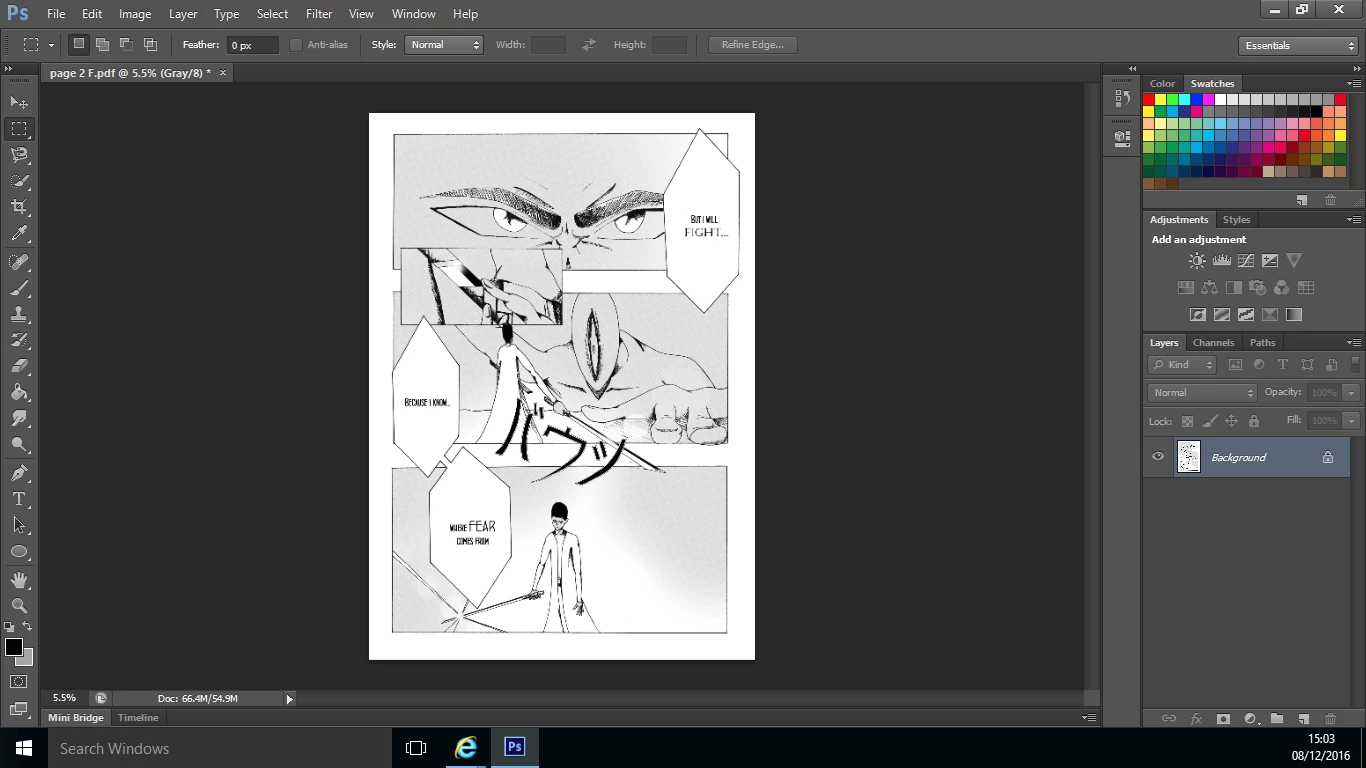Select the Pen tool
The height and width of the screenshot is (768, 1366).
(x=19, y=473)
